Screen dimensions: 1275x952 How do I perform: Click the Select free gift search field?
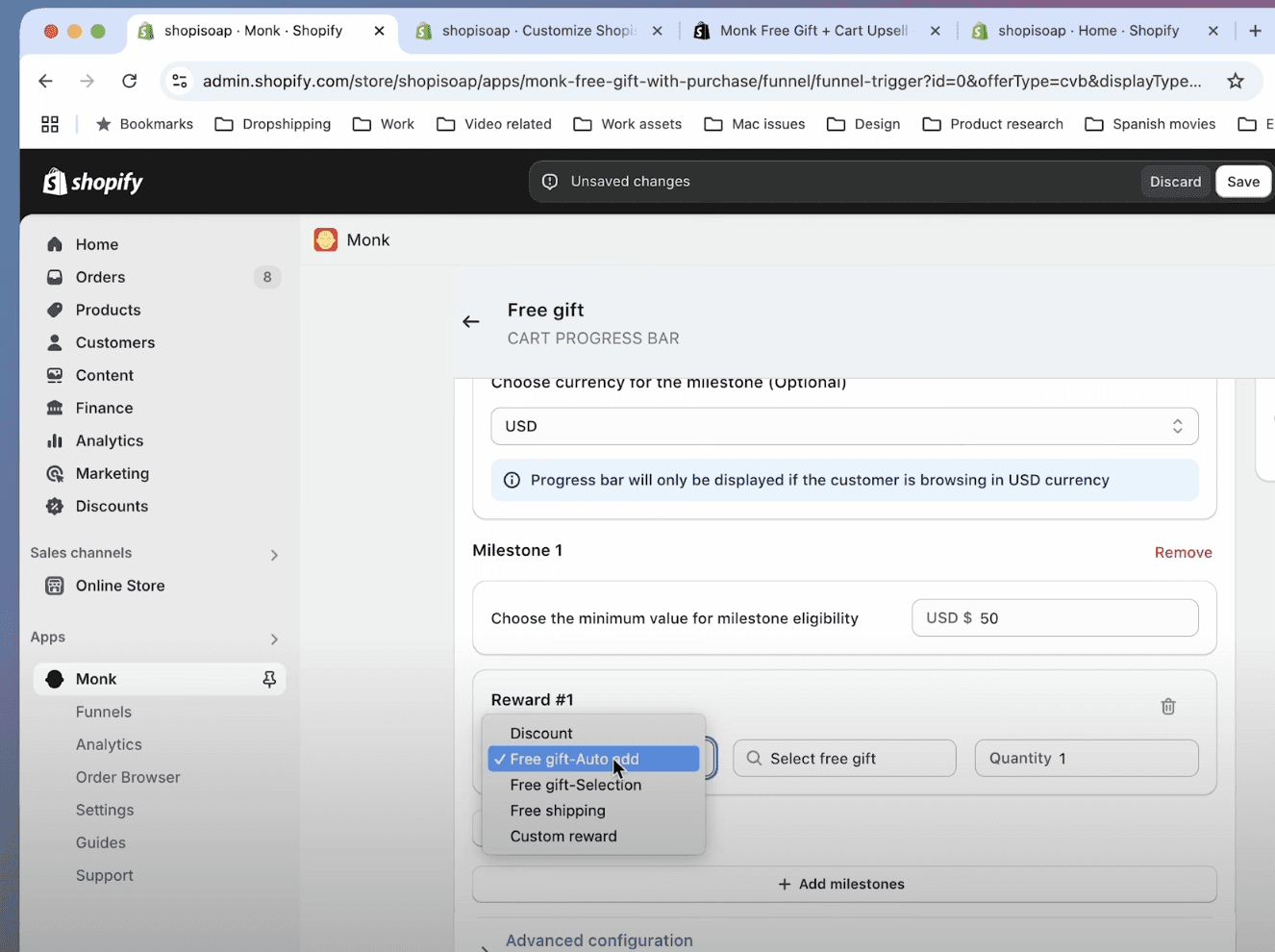click(844, 759)
